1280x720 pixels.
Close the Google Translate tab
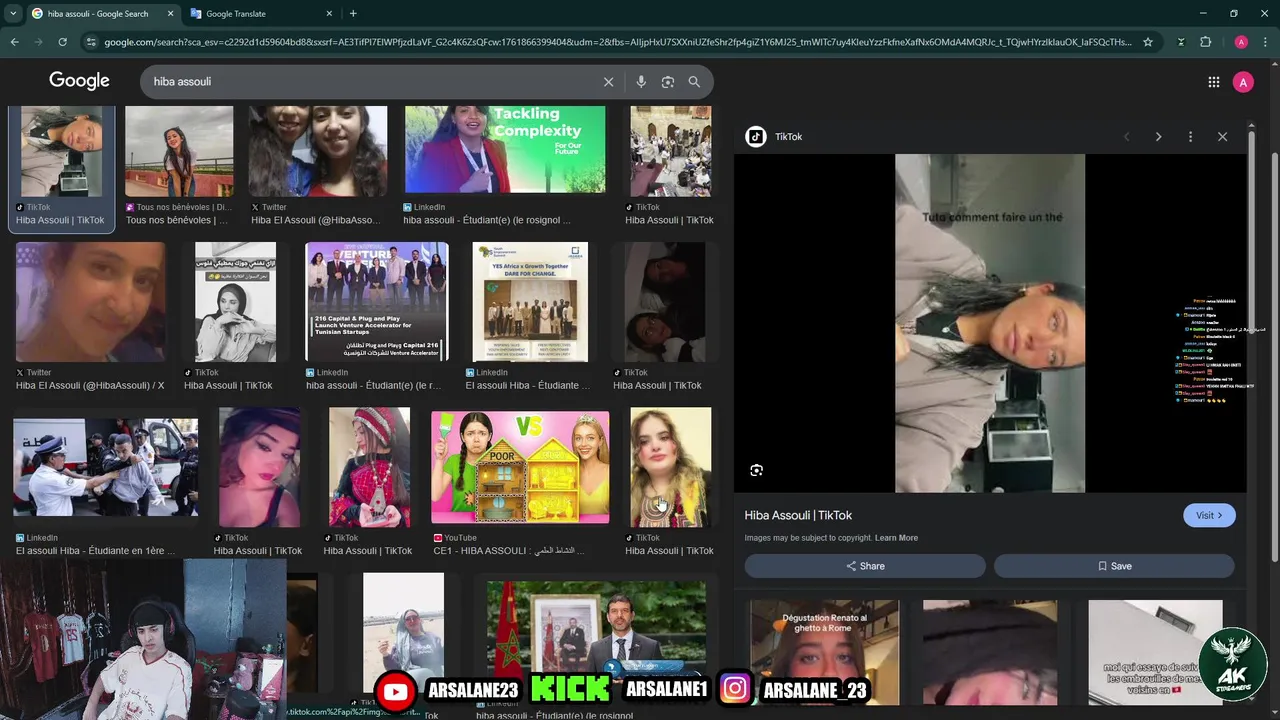coord(327,14)
